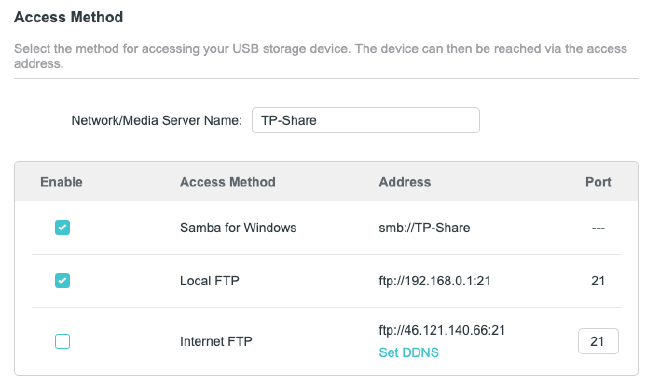This screenshot has height=387, width=660.
Task: Disable the Samba for Windows checkbox
Action: coord(62,228)
